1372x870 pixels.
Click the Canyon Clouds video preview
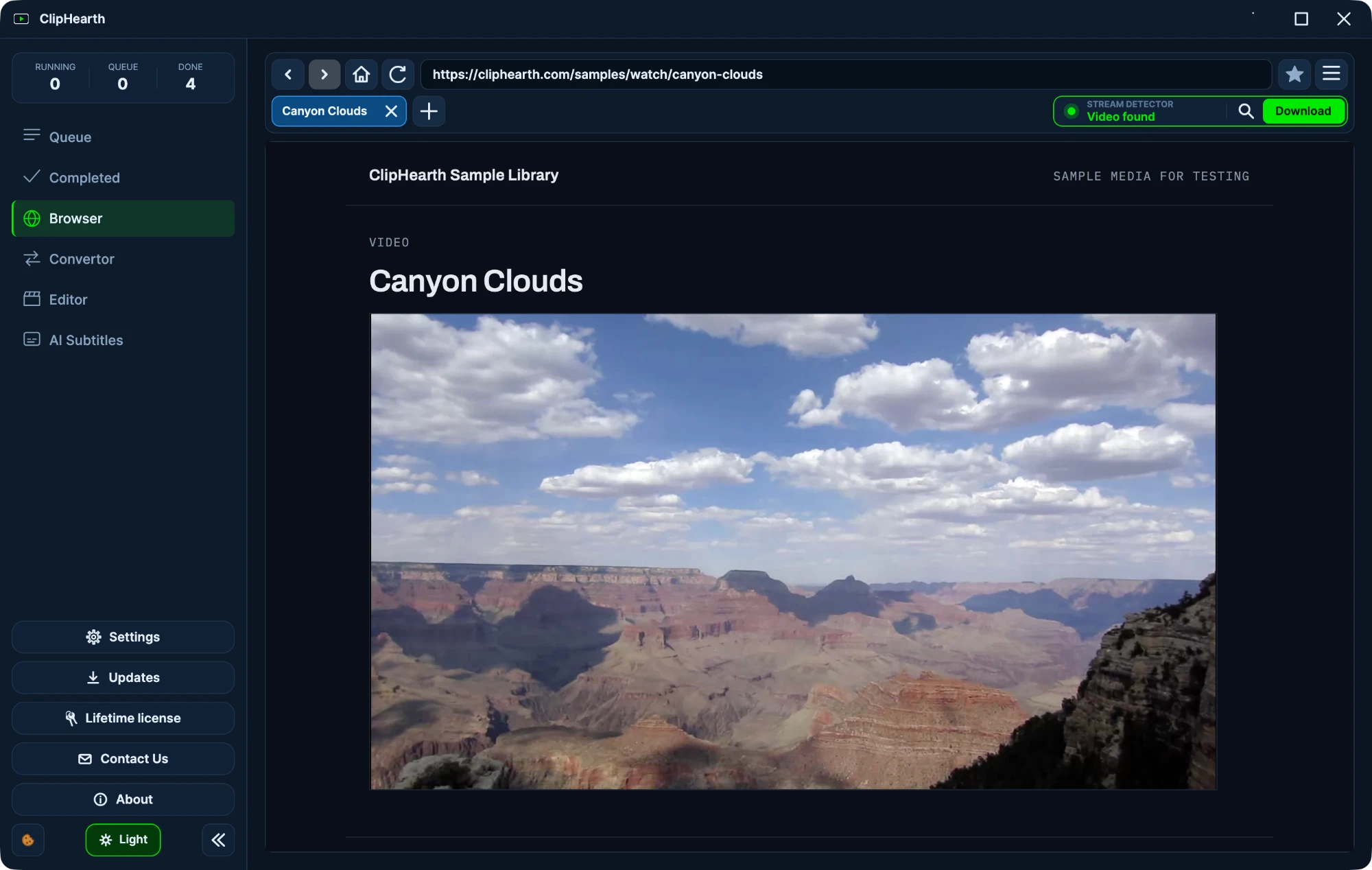(793, 552)
